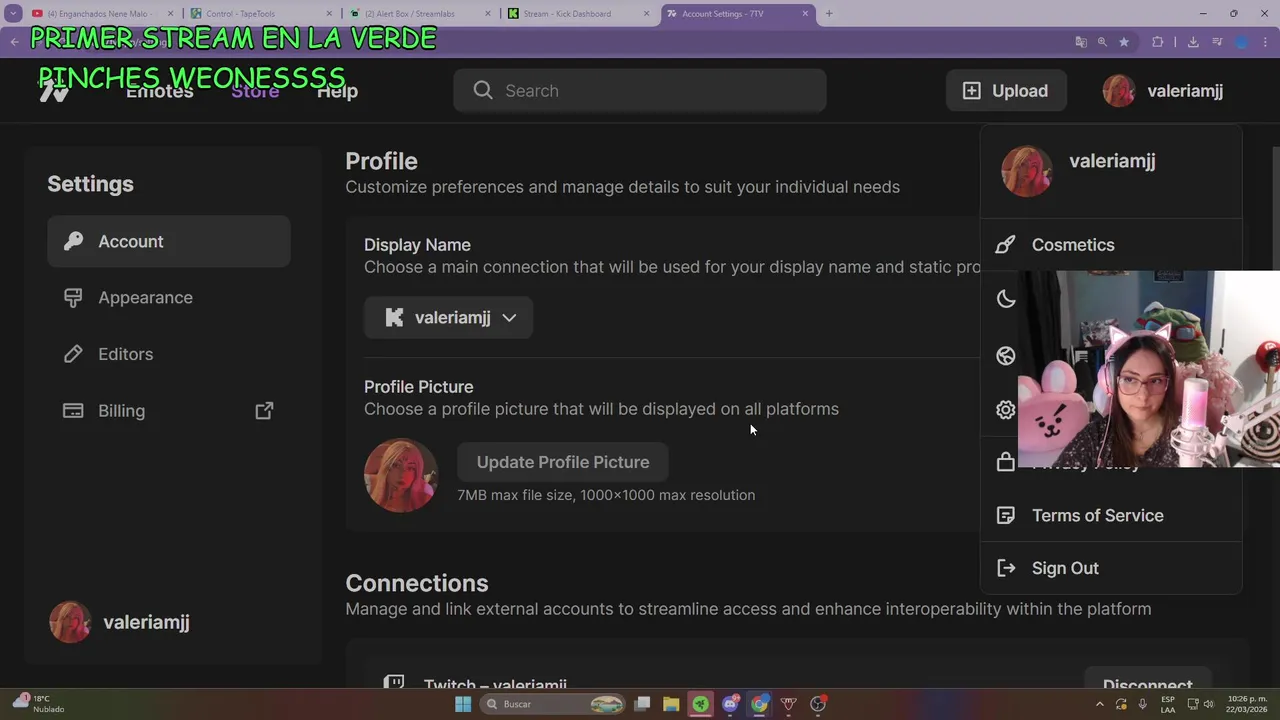Click the magnifier icon in search bar
This screenshot has width=1280, height=720.
coord(483,91)
